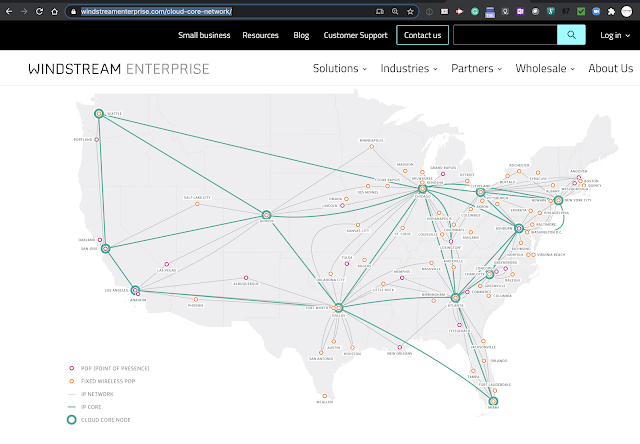Expand the Partners dropdown menu

point(476,69)
